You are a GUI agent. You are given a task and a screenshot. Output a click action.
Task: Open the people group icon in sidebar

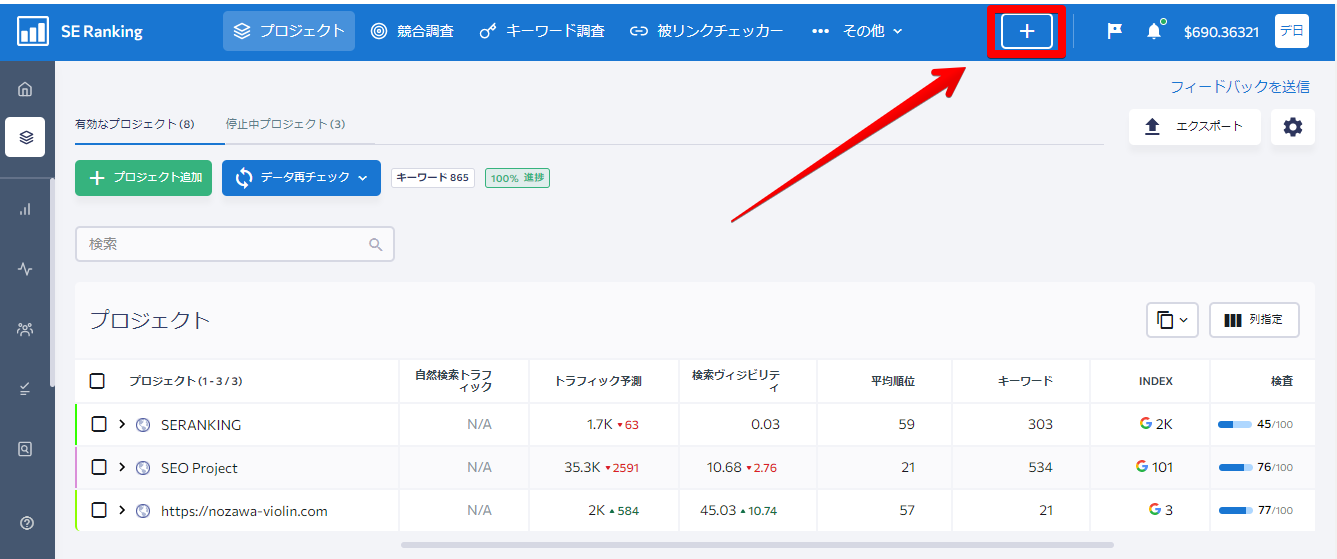coord(25,329)
